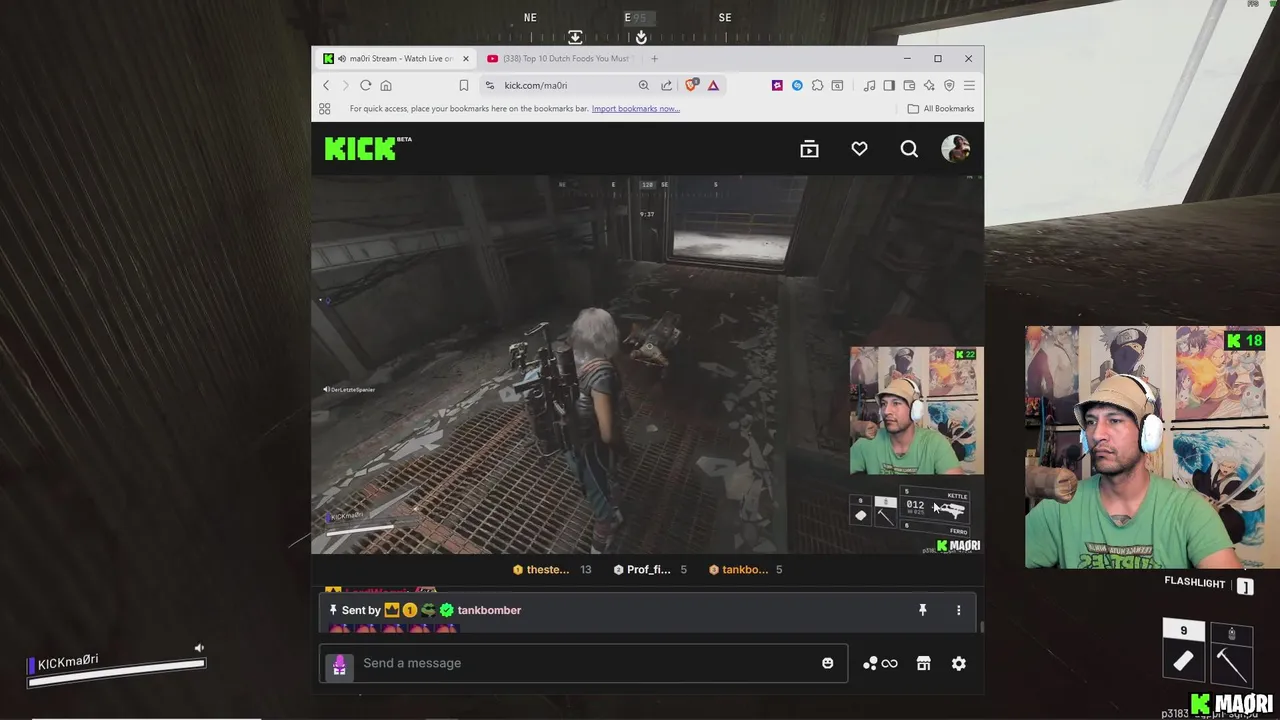
Task: Select tankbo... leaderboard entry
Action: click(x=747, y=570)
